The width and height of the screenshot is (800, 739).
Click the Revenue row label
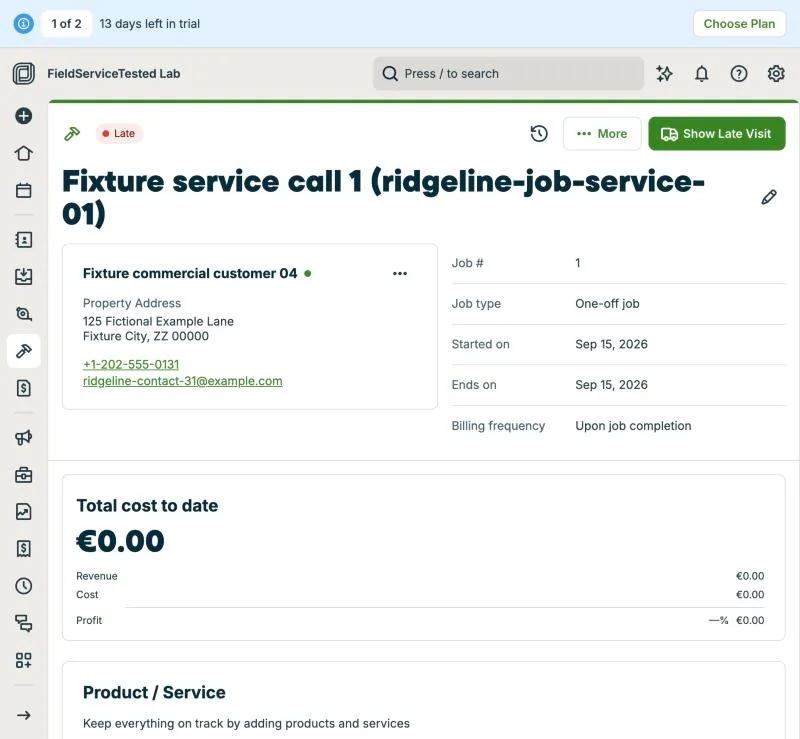(x=97, y=576)
